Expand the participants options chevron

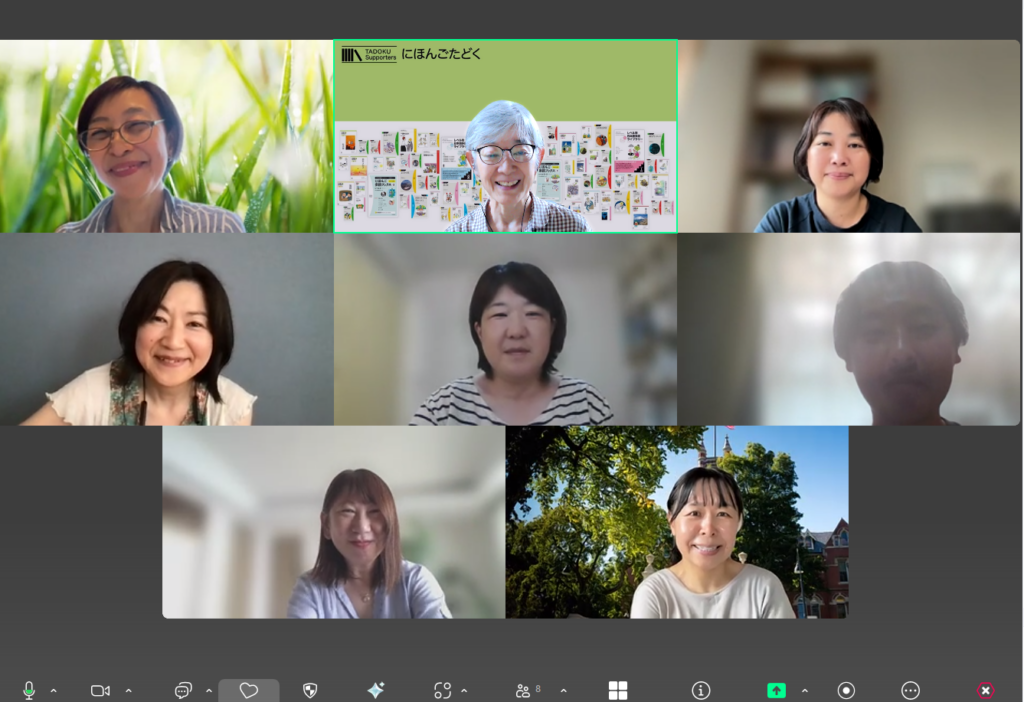pyautogui.click(x=564, y=690)
